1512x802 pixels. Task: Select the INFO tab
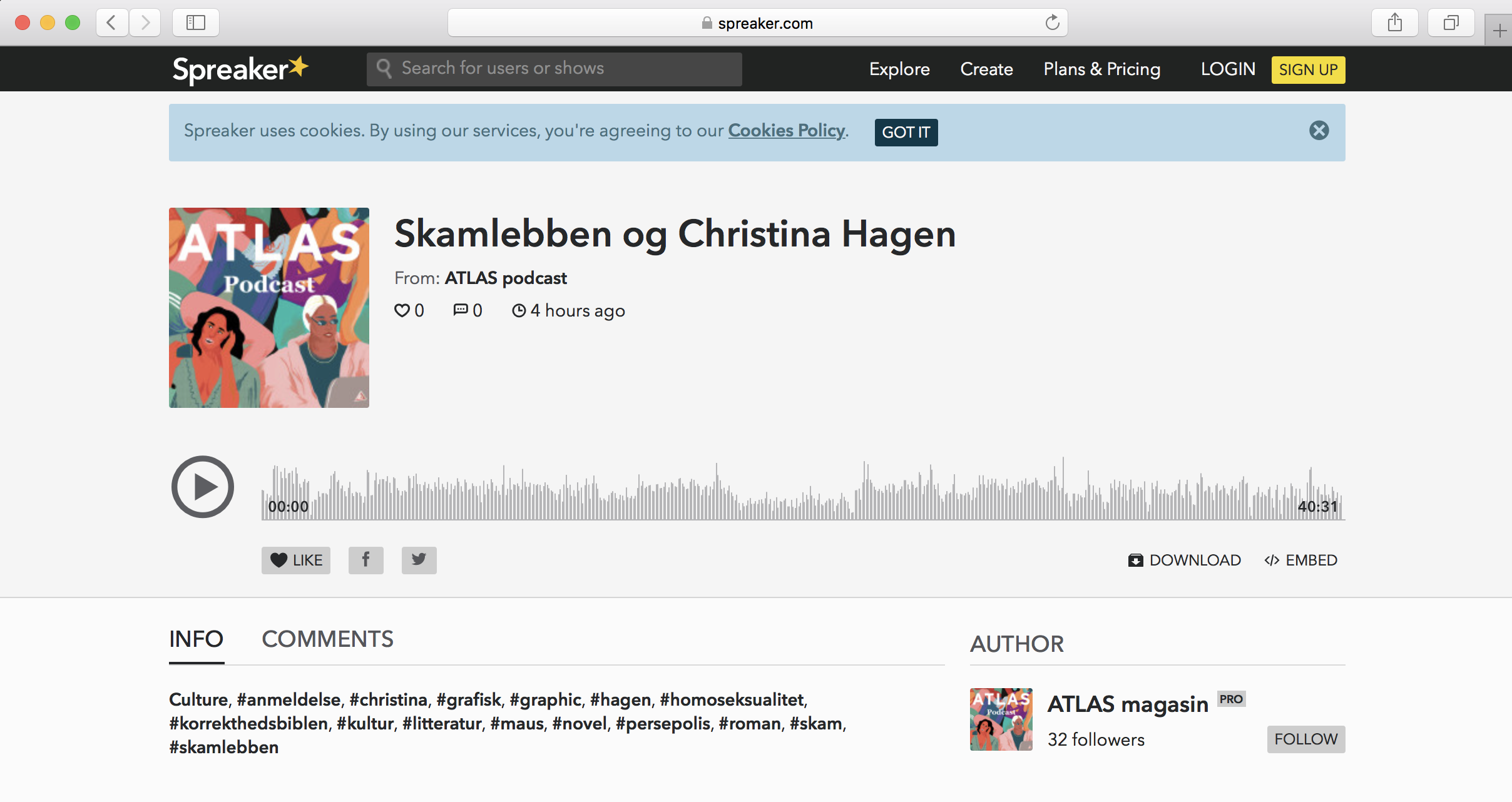197,639
